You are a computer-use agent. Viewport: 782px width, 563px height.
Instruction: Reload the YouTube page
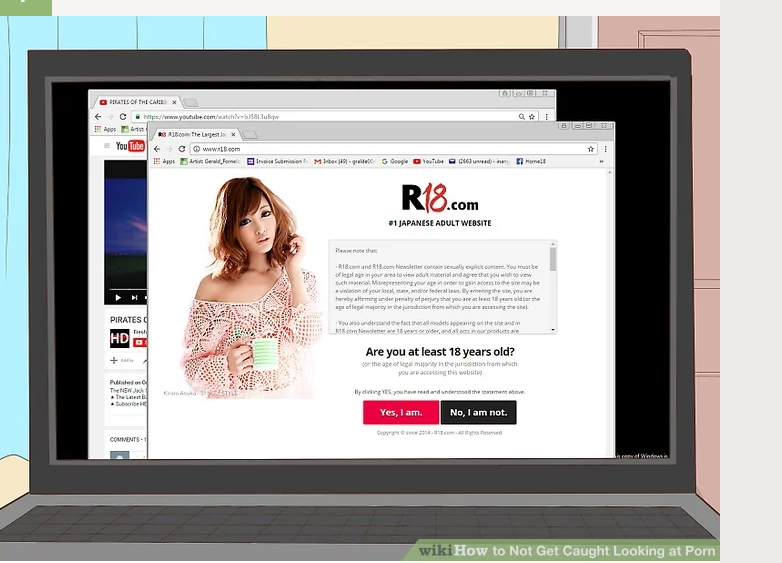tap(123, 117)
